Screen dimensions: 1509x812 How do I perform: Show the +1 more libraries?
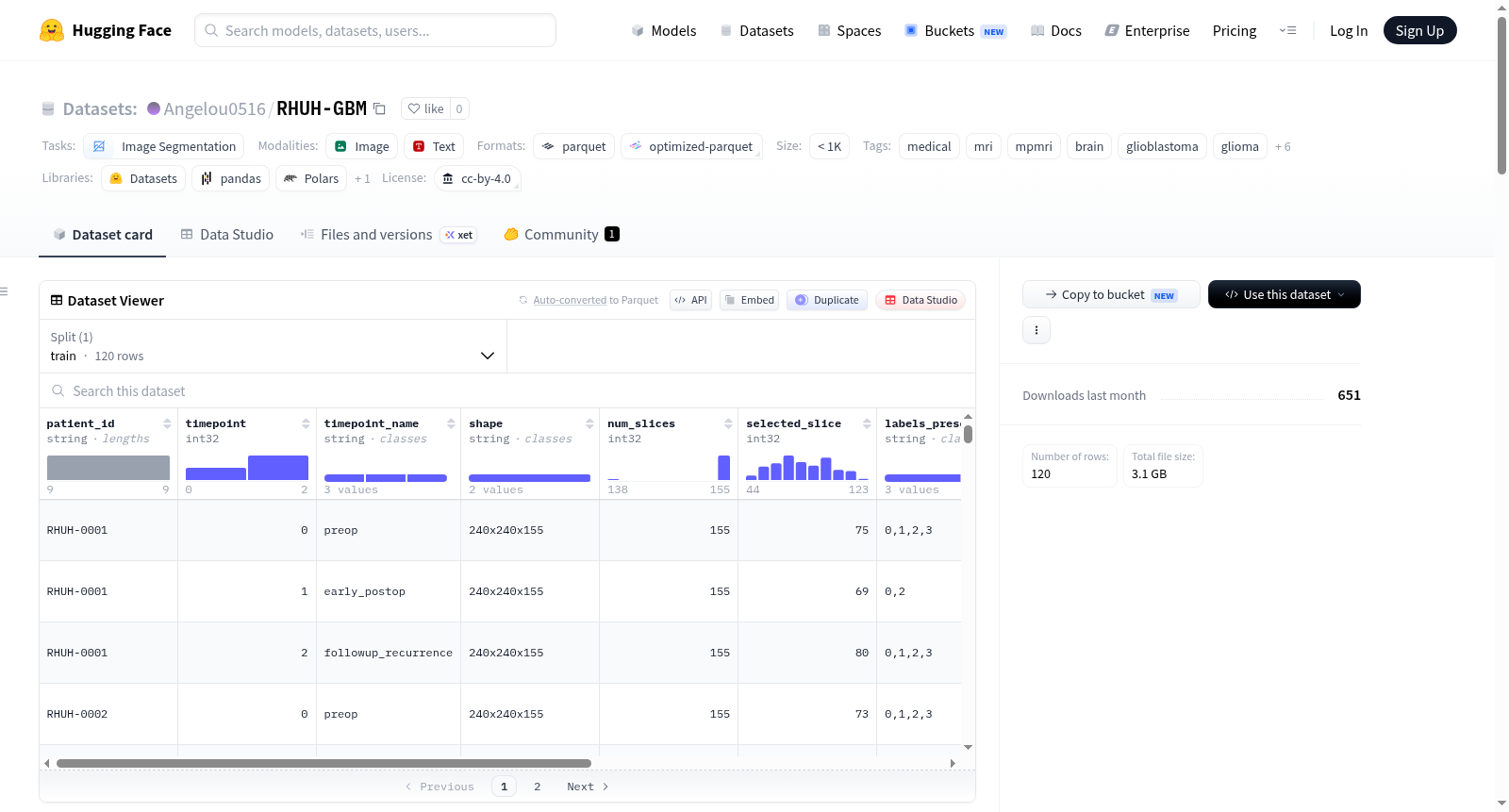pos(362,178)
